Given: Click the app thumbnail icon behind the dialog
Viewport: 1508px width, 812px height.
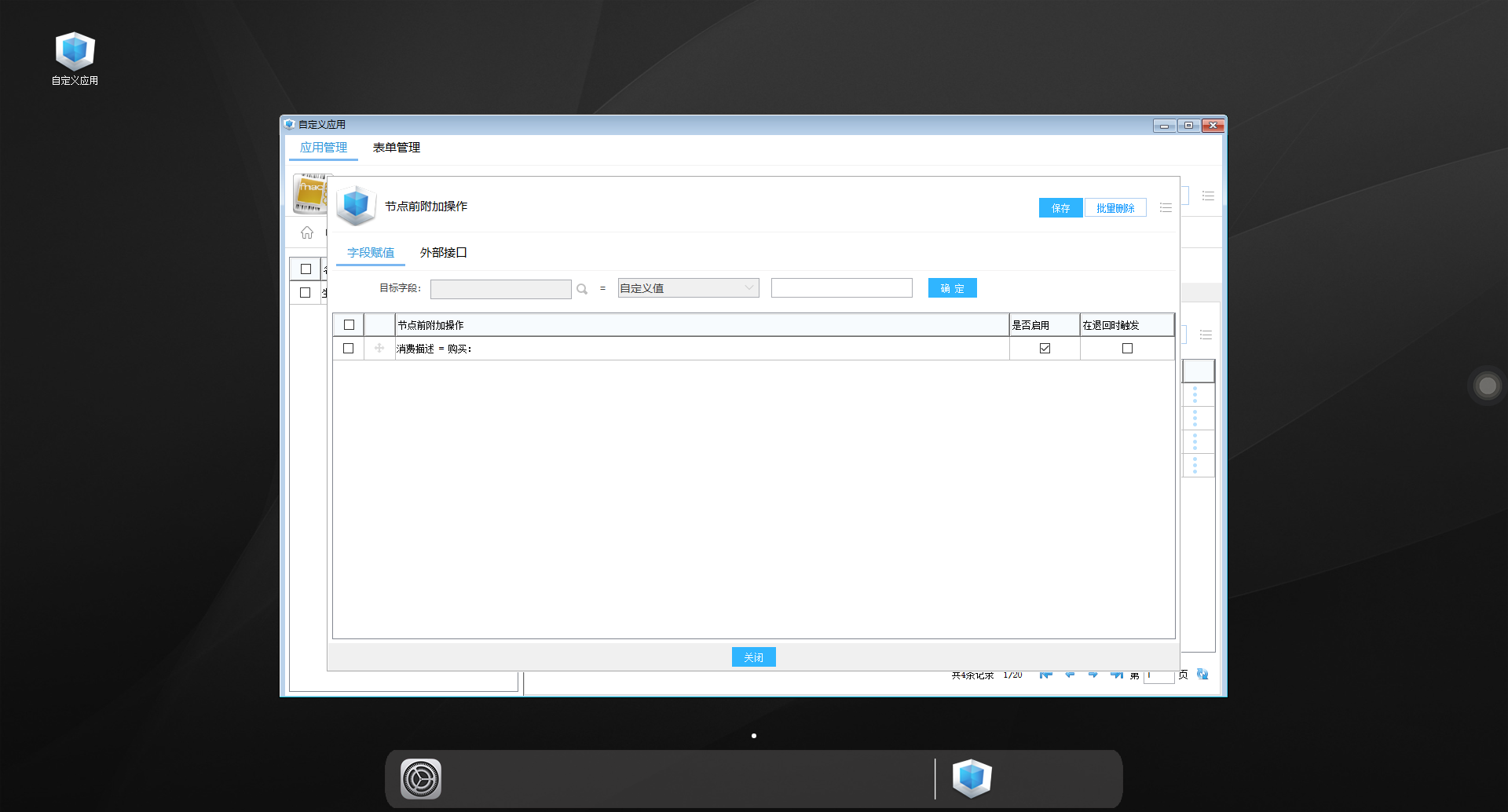Looking at the screenshot, I should (x=310, y=194).
